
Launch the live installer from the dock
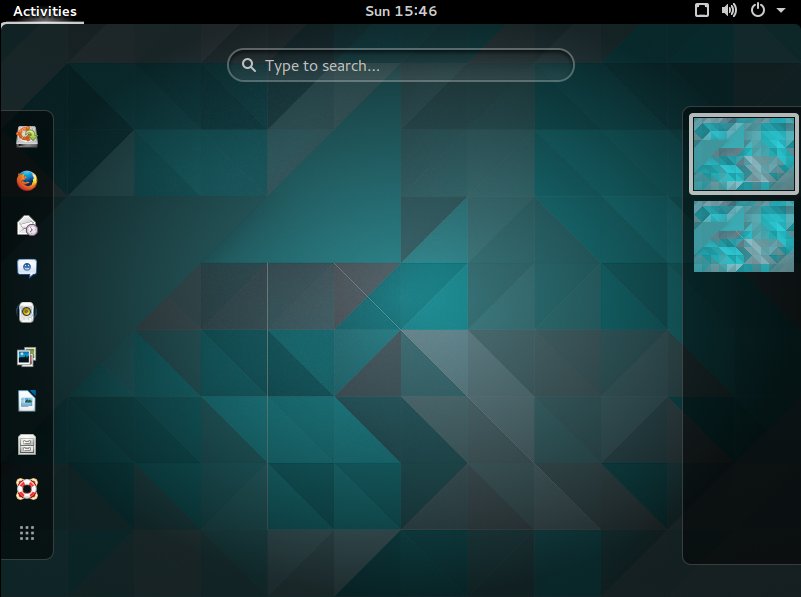point(27,136)
